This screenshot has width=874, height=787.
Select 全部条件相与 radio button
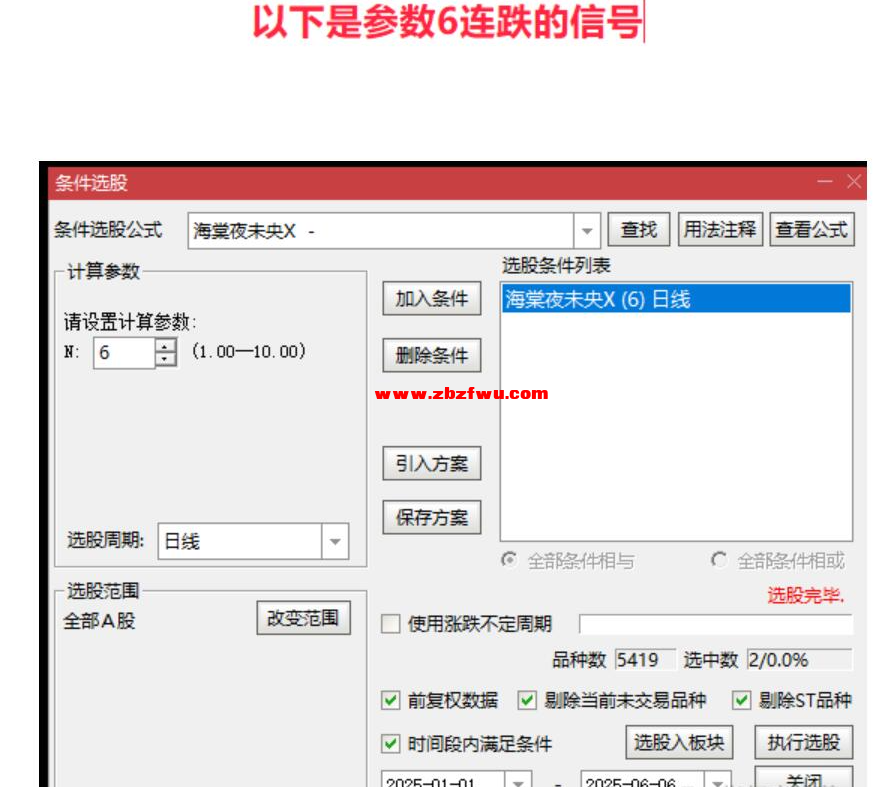click(509, 559)
